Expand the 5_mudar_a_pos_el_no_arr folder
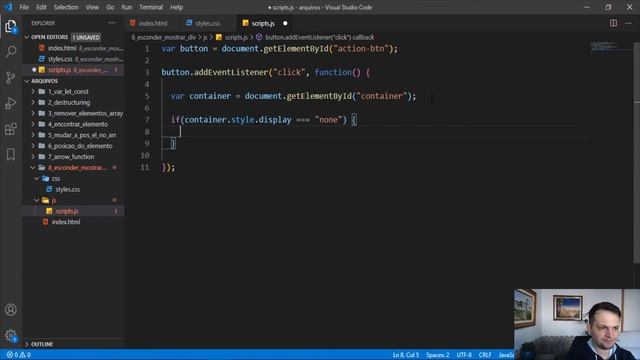 click(x=82, y=135)
